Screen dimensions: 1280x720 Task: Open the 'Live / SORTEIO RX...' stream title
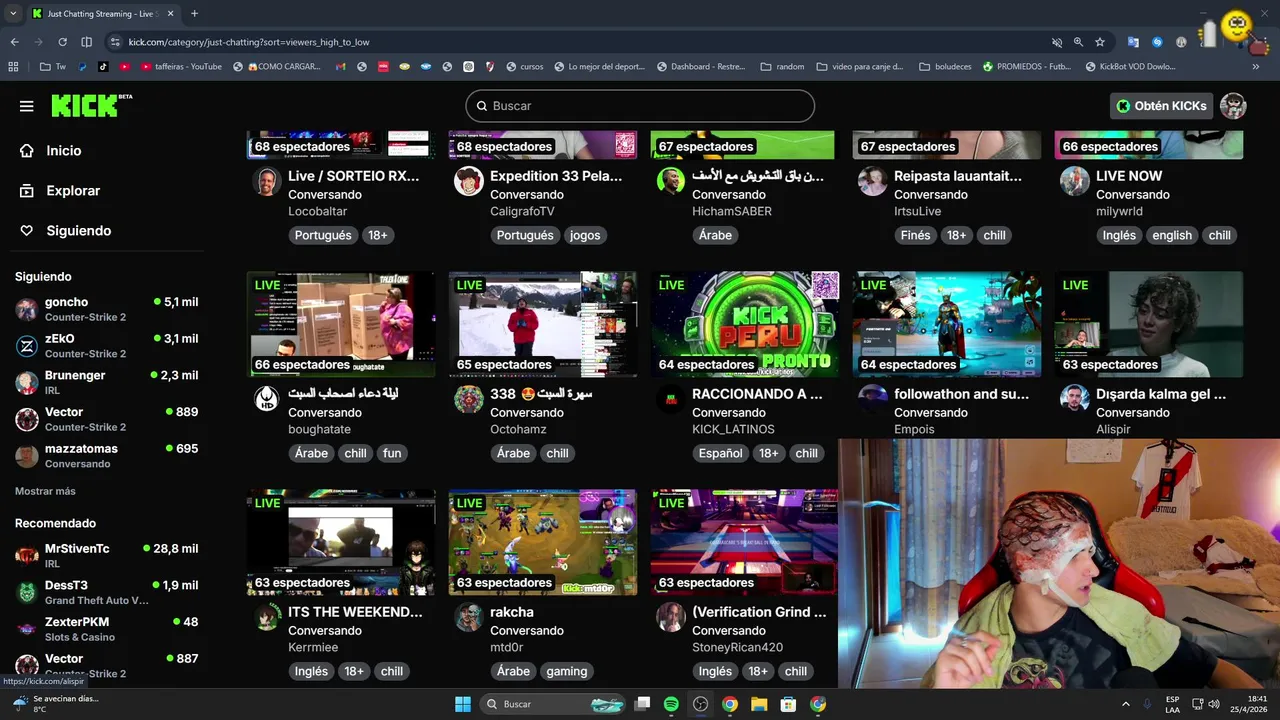[x=354, y=176]
